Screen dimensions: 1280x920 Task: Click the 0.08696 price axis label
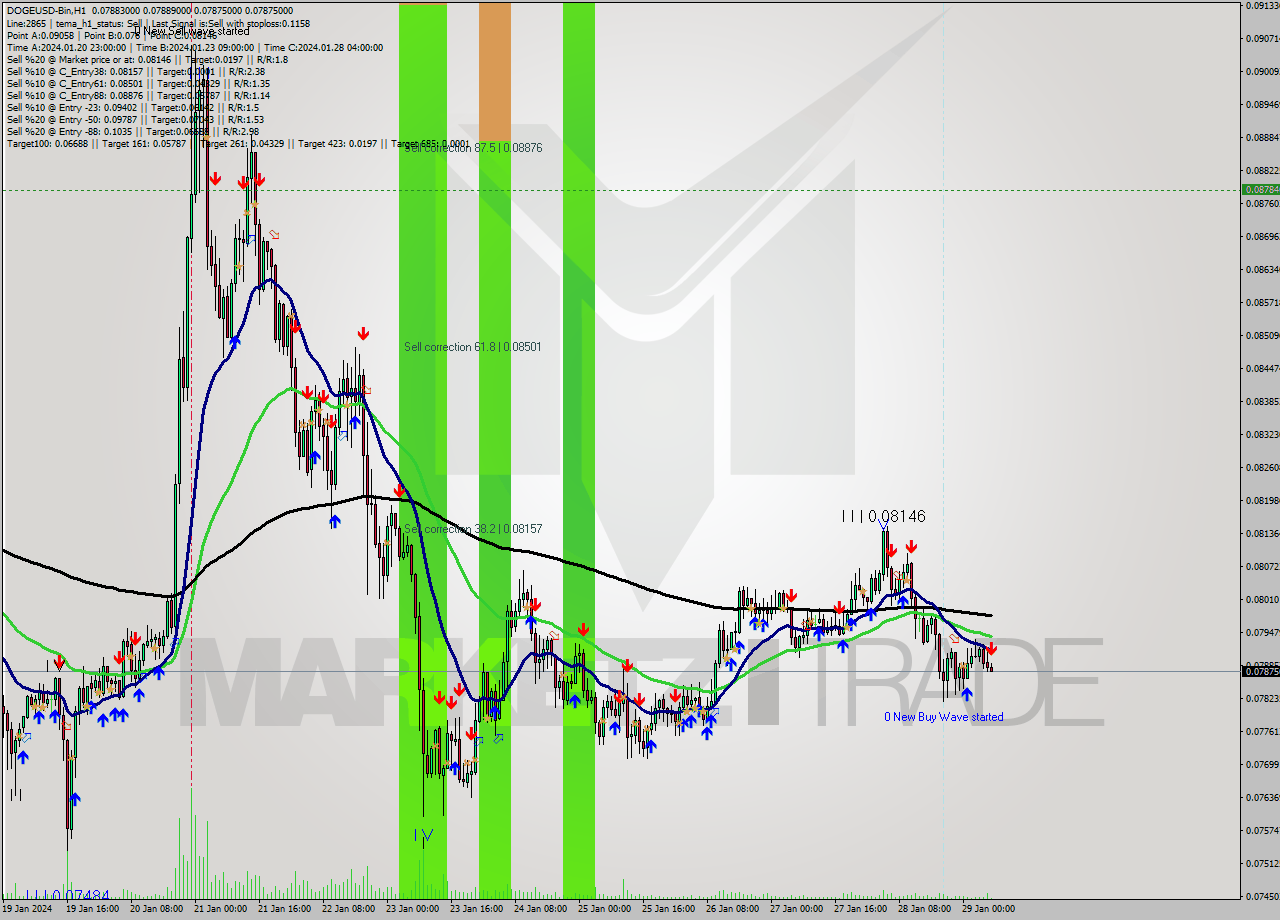point(1261,236)
